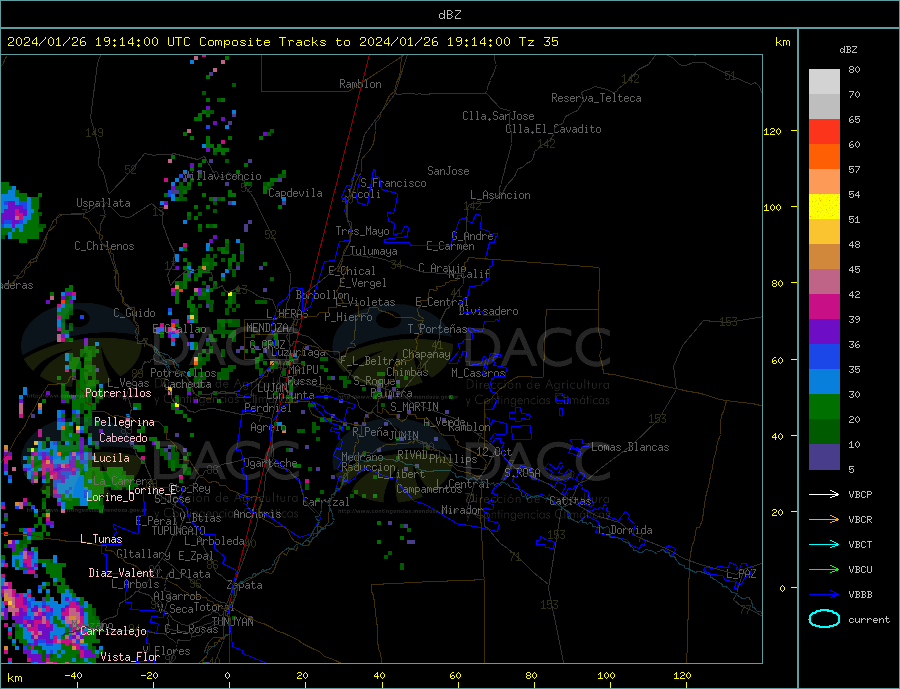The height and width of the screenshot is (689, 900).
Task: Click the 'S_MARTIN' map label
Action: 414,407
